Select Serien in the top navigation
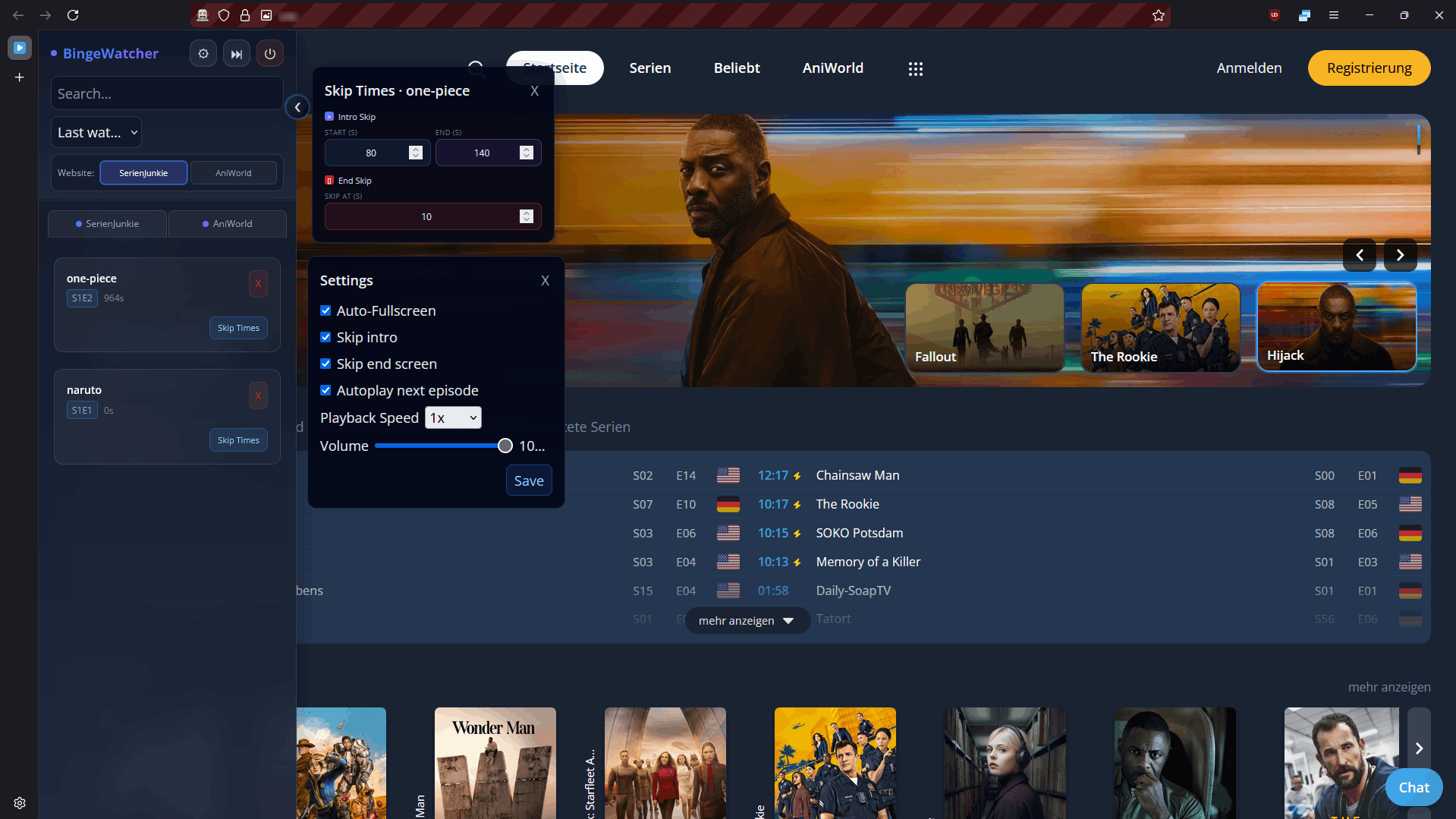This screenshot has width=1456, height=819. pyautogui.click(x=649, y=68)
